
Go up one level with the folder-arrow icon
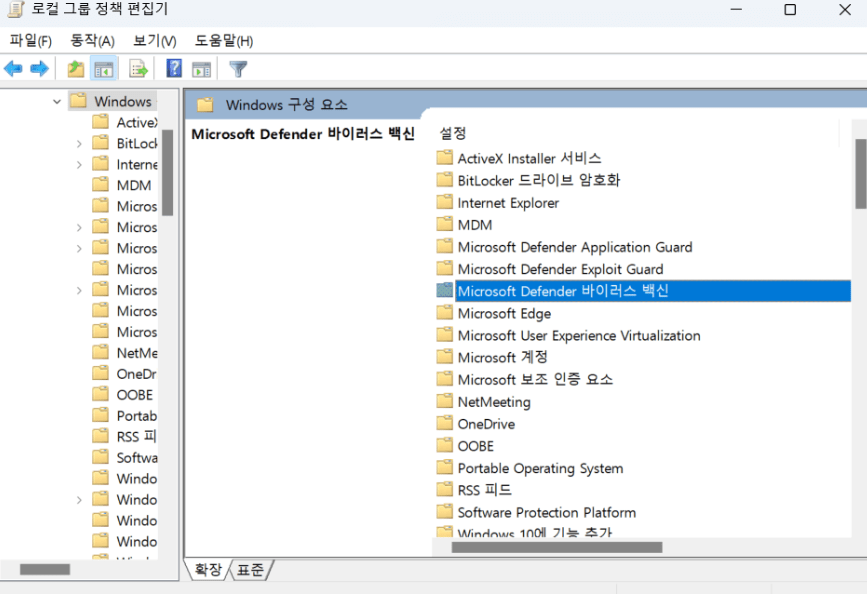(76, 69)
